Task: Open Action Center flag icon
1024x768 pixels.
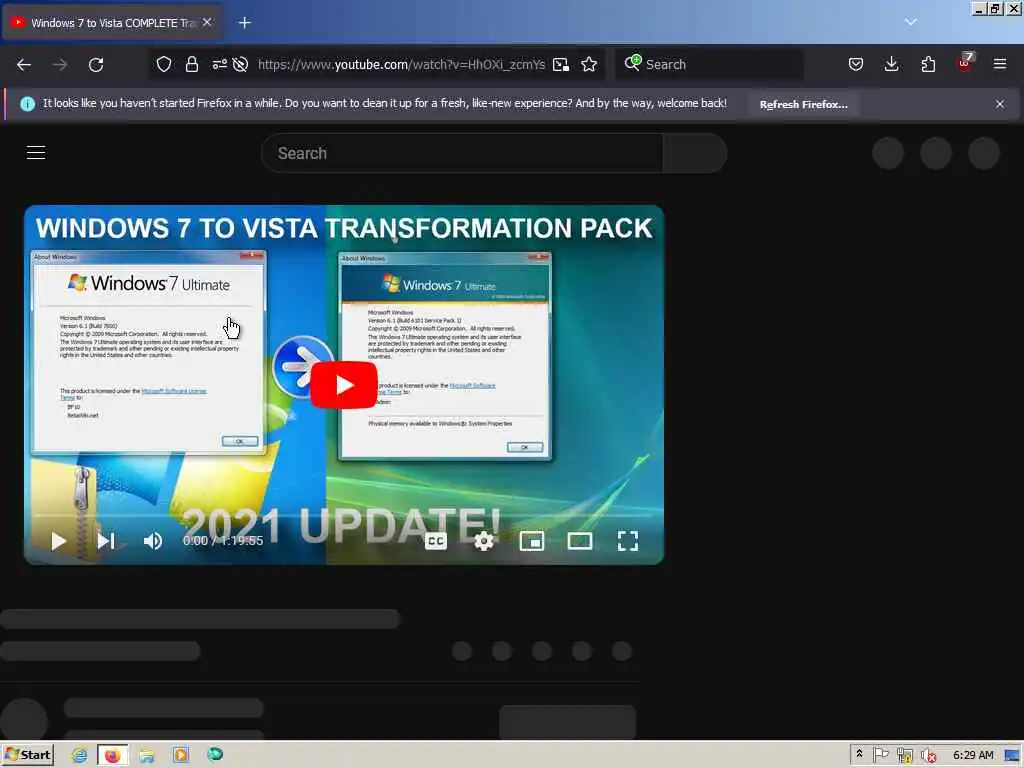Action: click(x=880, y=755)
